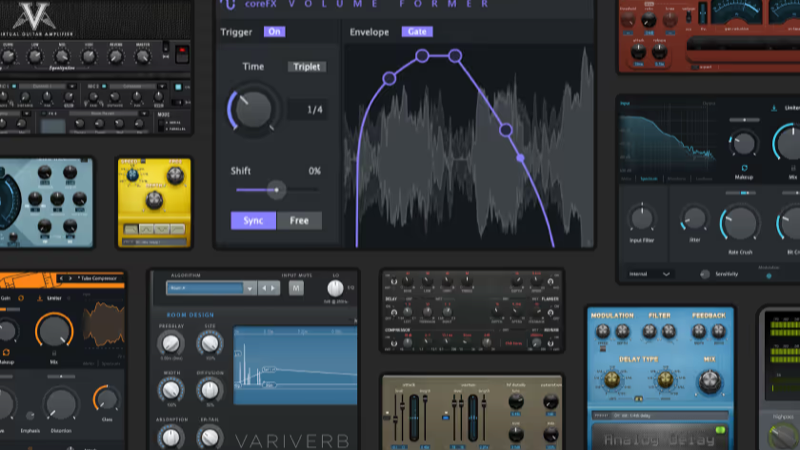Screen dimensions: 800x450
Task: Click the Sensitivity knob
Action: (x=705, y=274)
